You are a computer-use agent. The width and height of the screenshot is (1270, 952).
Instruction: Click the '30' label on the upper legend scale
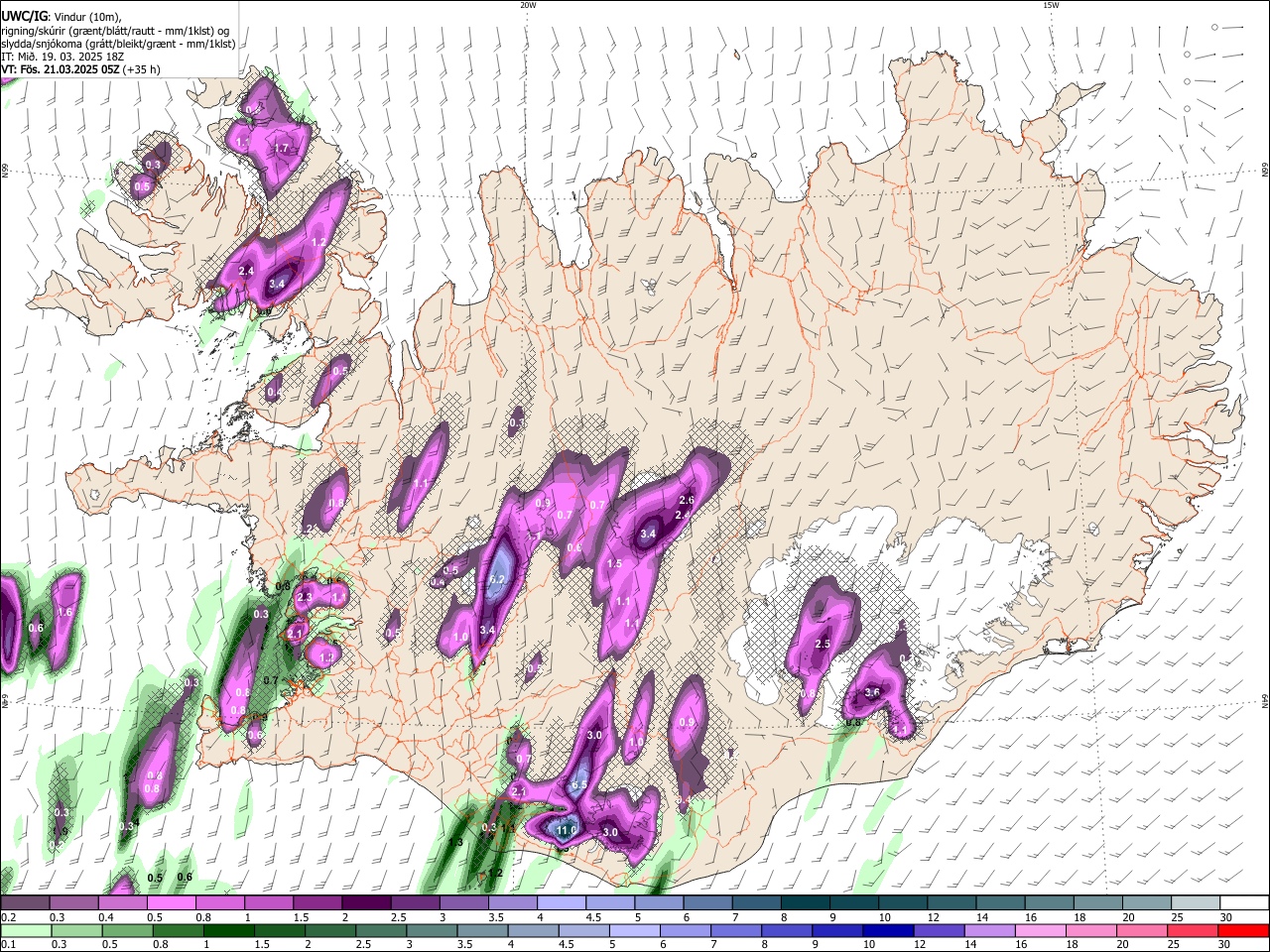pyautogui.click(x=1226, y=917)
